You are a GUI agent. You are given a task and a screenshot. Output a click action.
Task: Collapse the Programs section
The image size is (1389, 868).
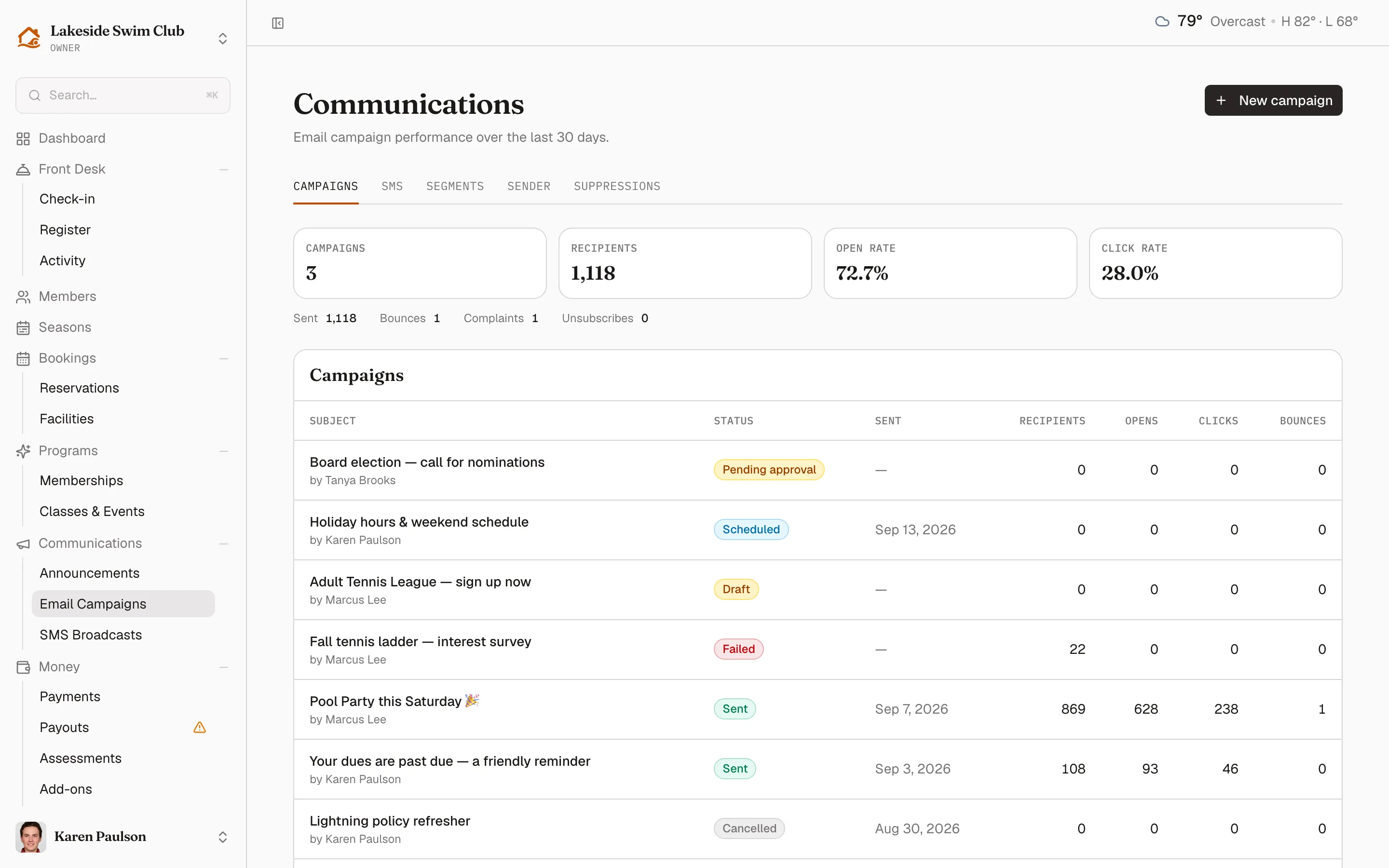(224, 451)
